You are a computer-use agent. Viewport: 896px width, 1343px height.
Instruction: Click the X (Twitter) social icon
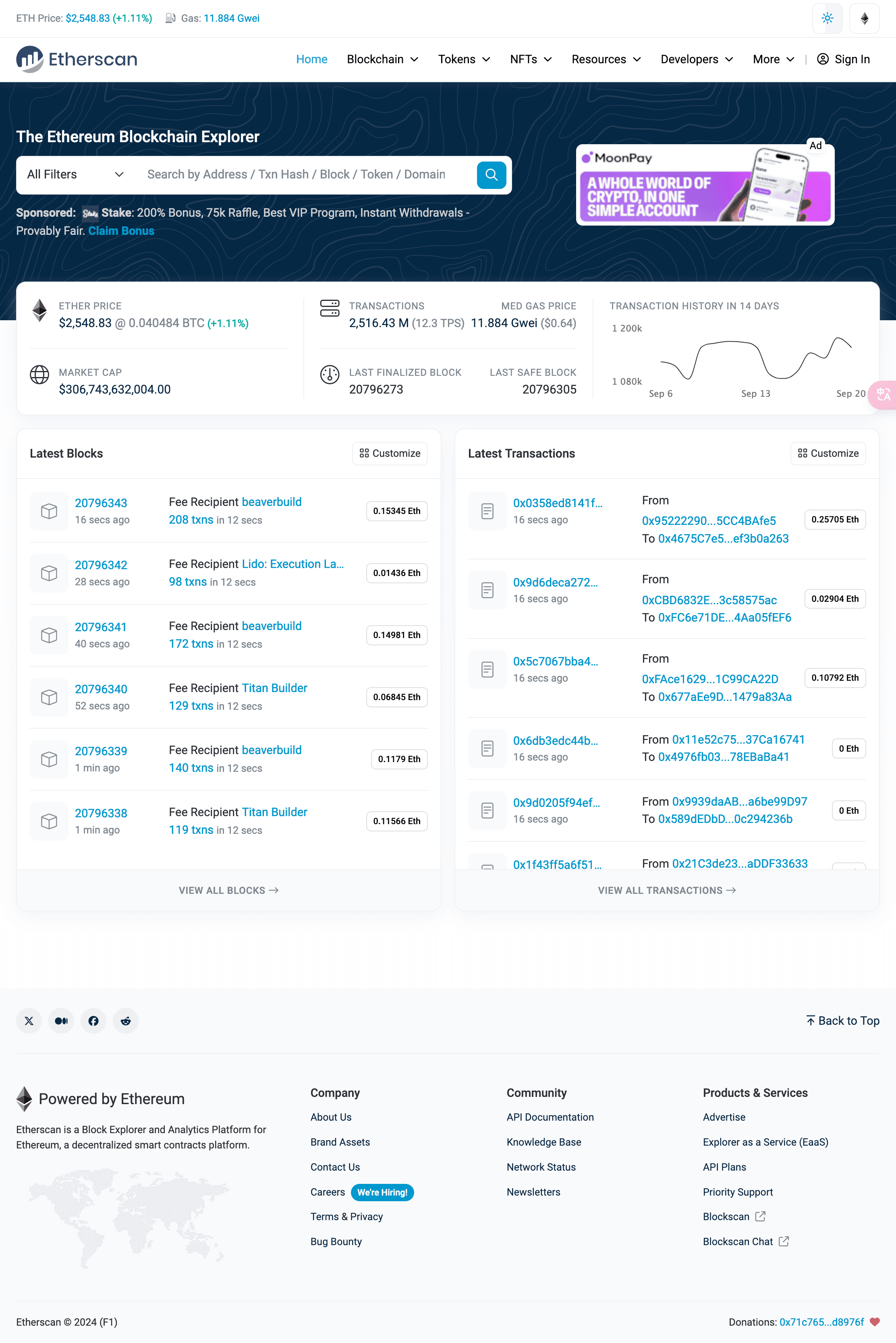tap(29, 1020)
